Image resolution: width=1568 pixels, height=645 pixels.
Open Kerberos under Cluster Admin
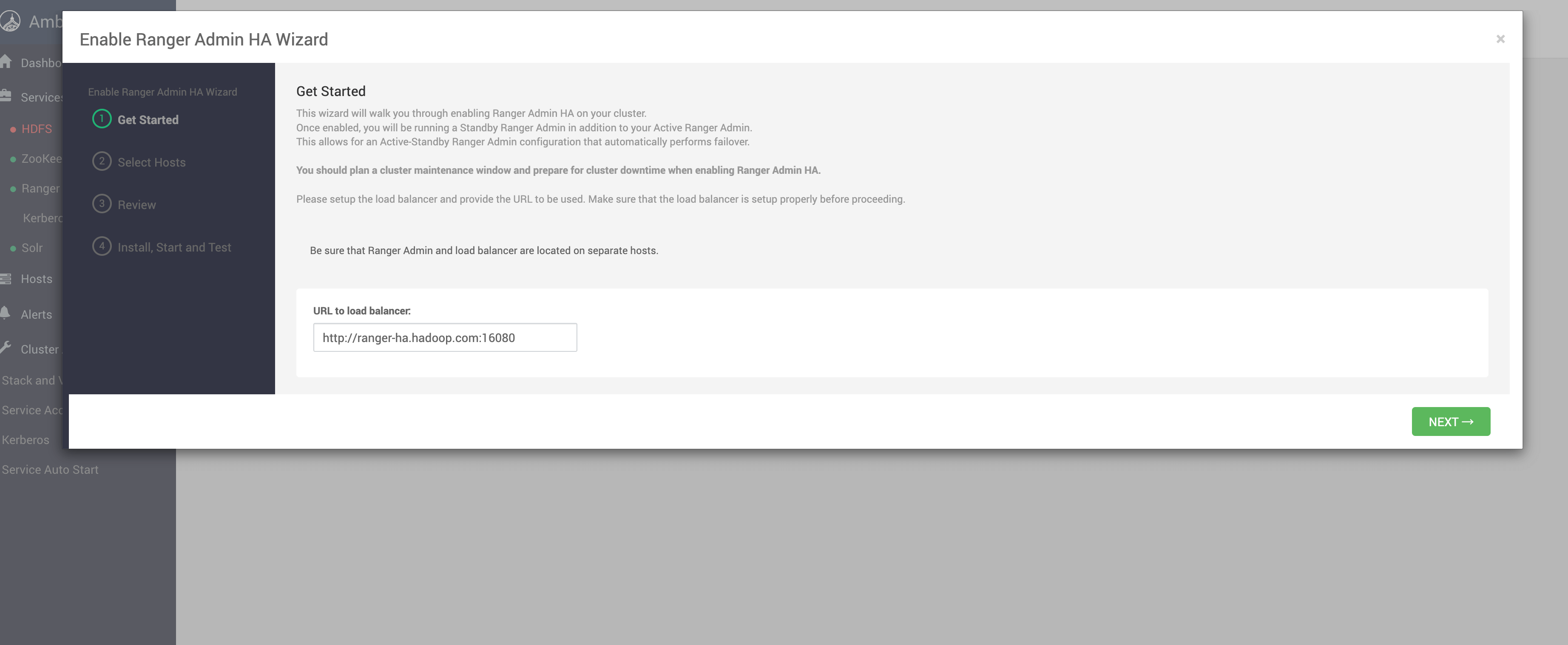[x=26, y=440]
